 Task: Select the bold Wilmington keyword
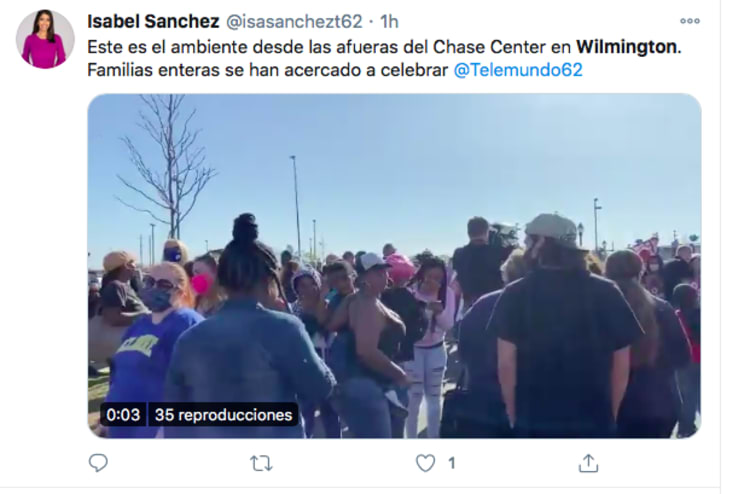627,47
